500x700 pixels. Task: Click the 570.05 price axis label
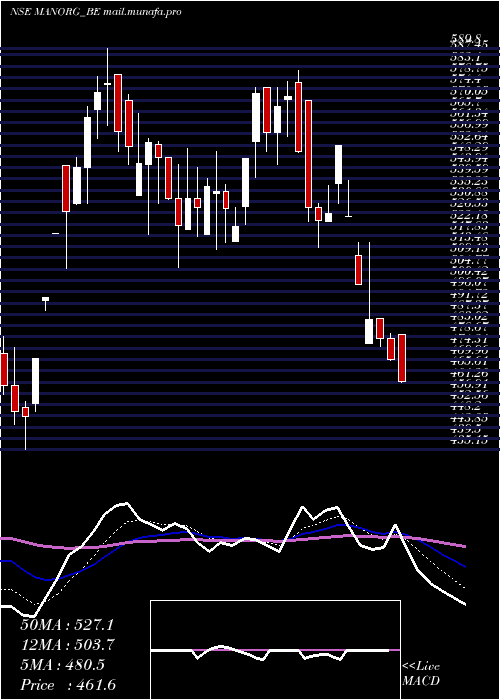pos(468,92)
